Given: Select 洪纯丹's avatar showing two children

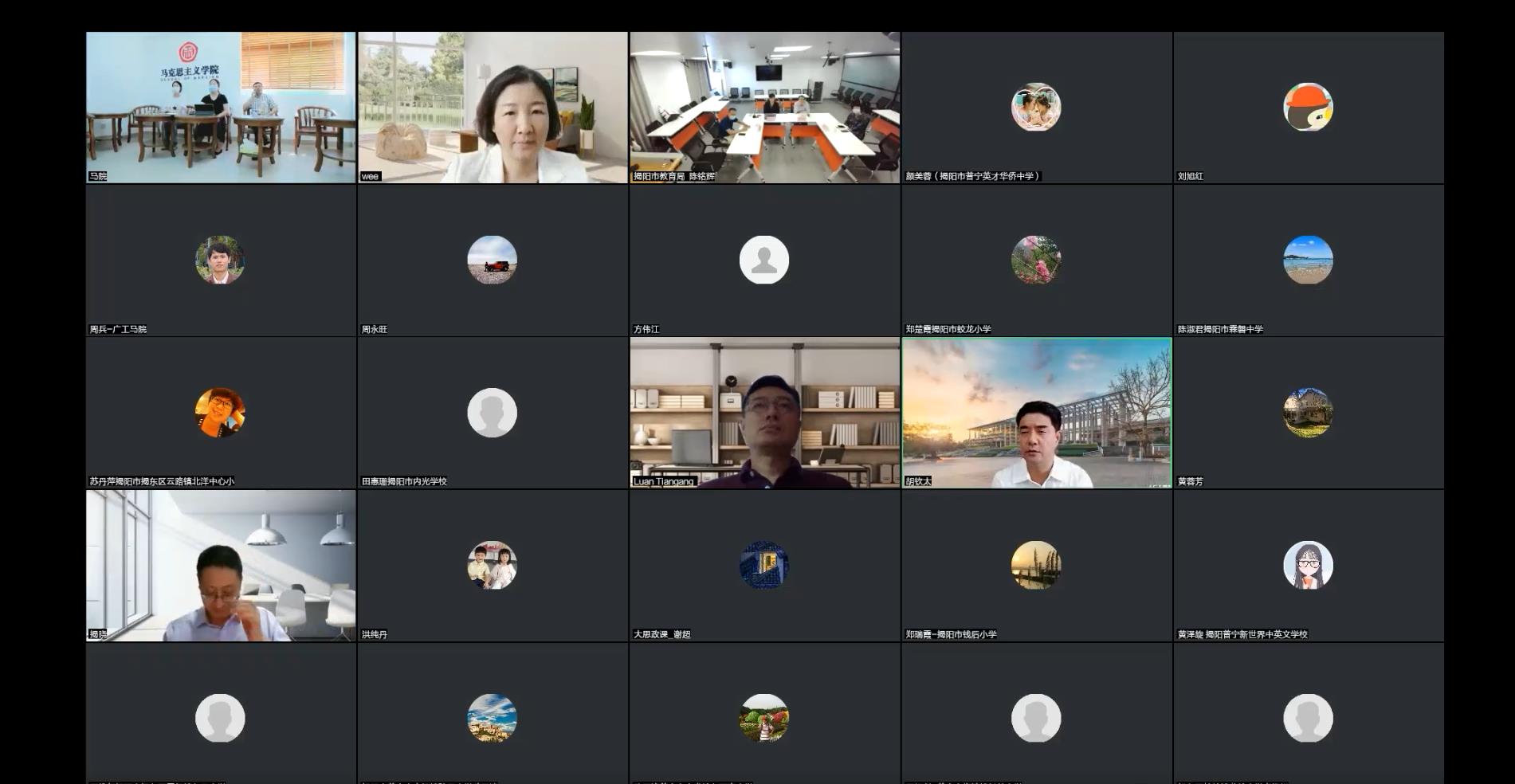Looking at the screenshot, I should (x=492, y=565).
